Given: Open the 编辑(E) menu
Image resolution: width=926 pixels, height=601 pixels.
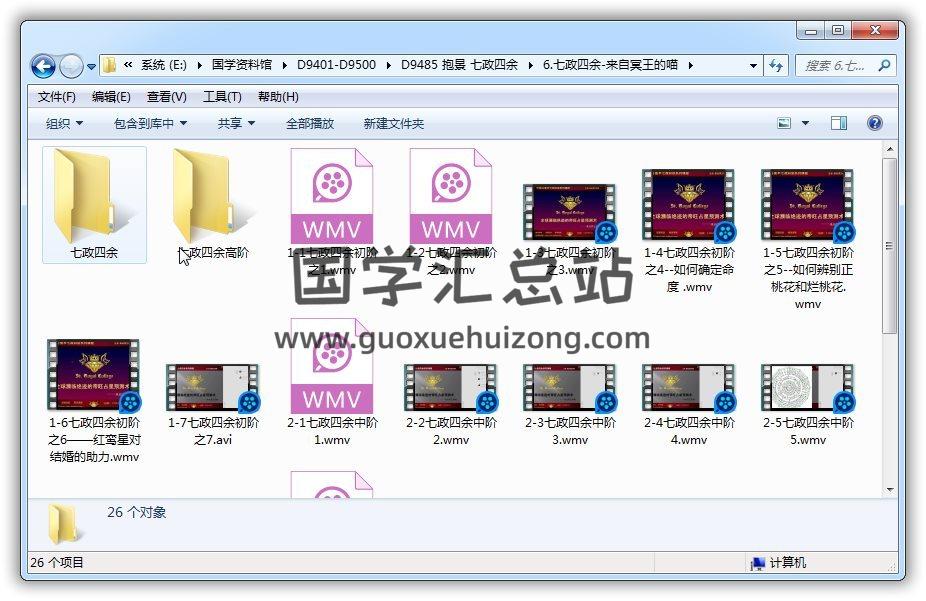Looking at the screenshot, I should tap(111, 96).
